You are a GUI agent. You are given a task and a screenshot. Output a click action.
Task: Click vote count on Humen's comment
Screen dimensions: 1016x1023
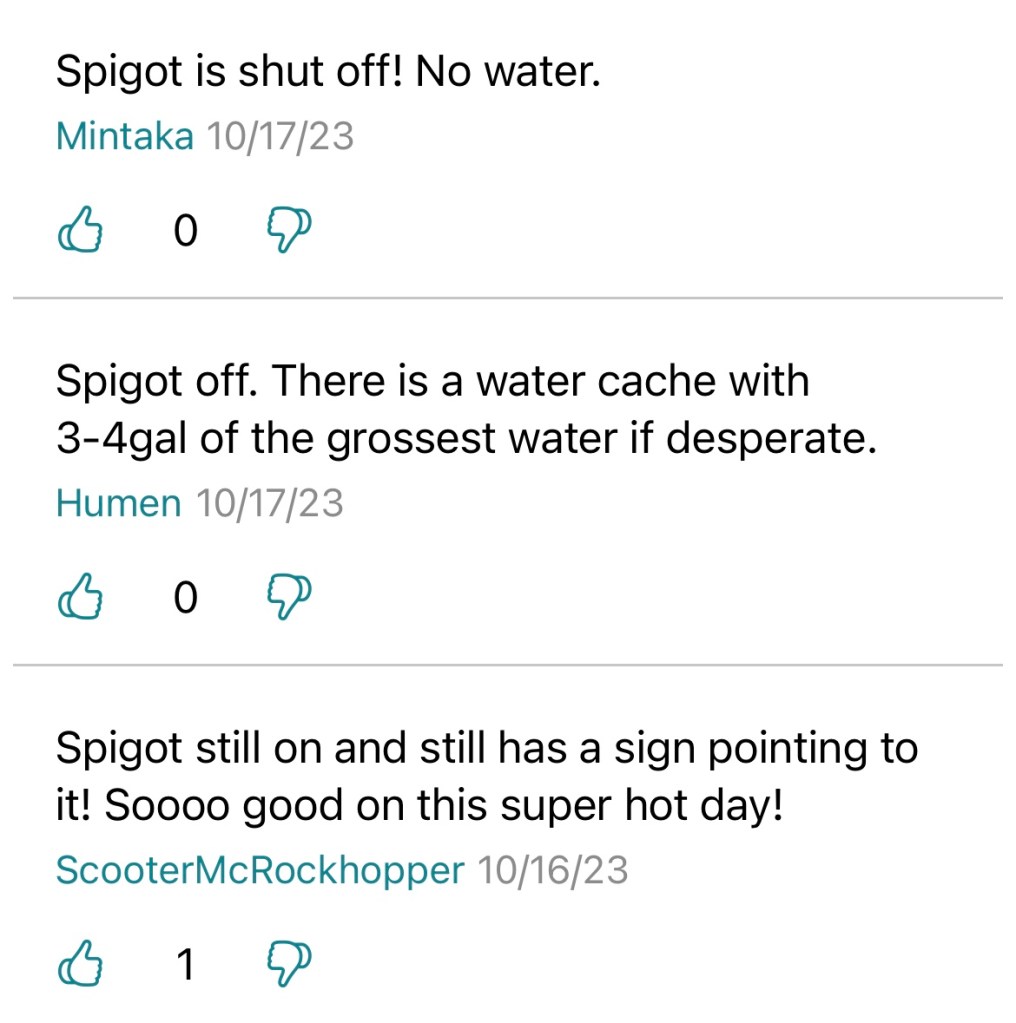point(185,599)
